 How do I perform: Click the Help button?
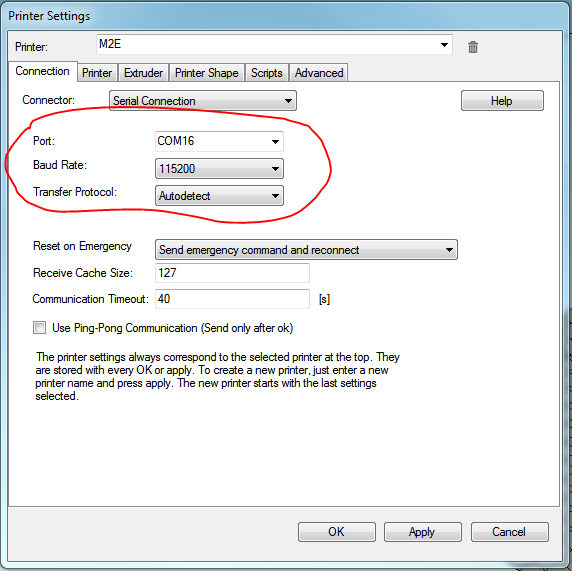502,101
